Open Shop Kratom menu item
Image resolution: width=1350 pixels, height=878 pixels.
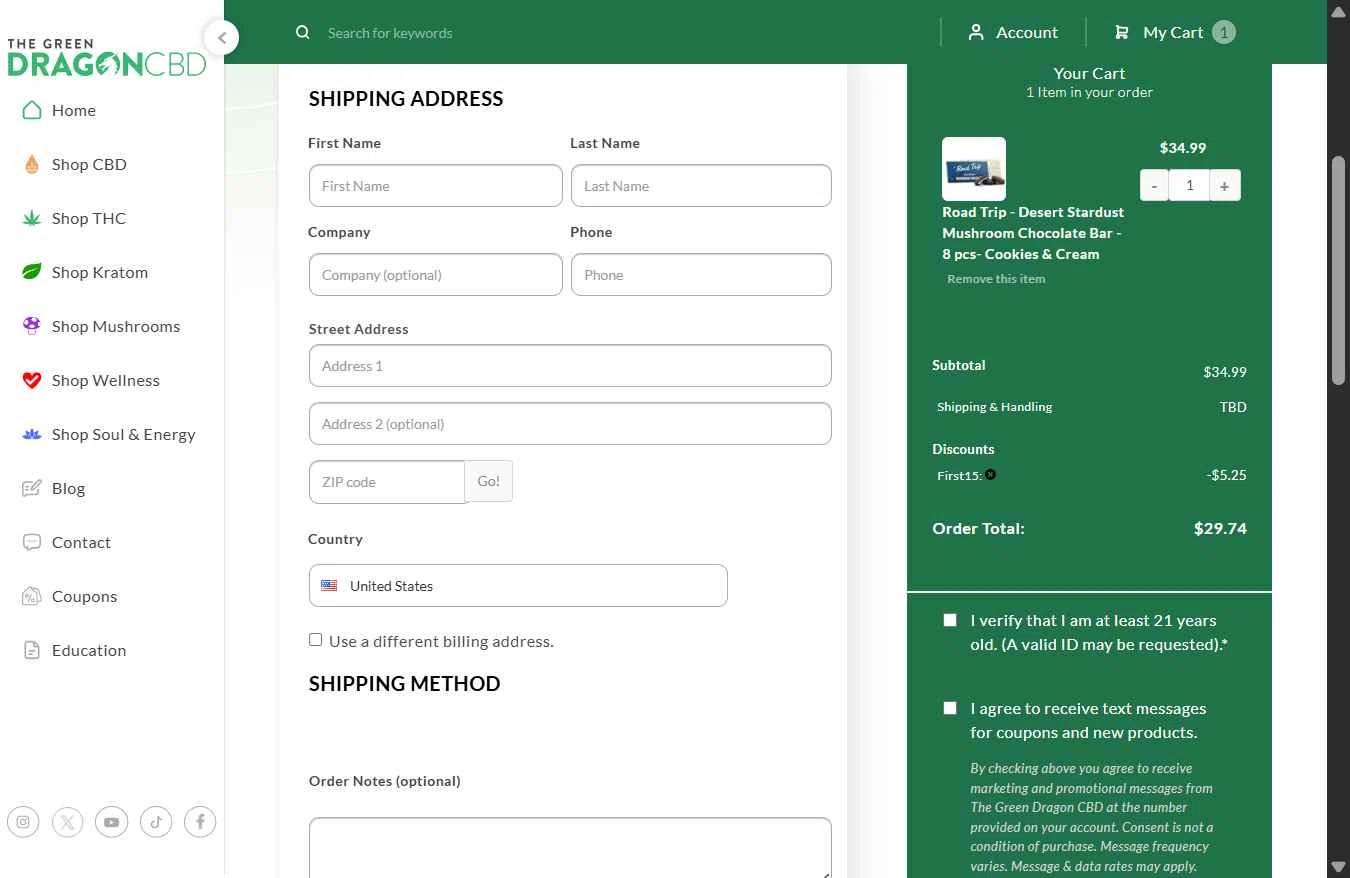point(100,272)
